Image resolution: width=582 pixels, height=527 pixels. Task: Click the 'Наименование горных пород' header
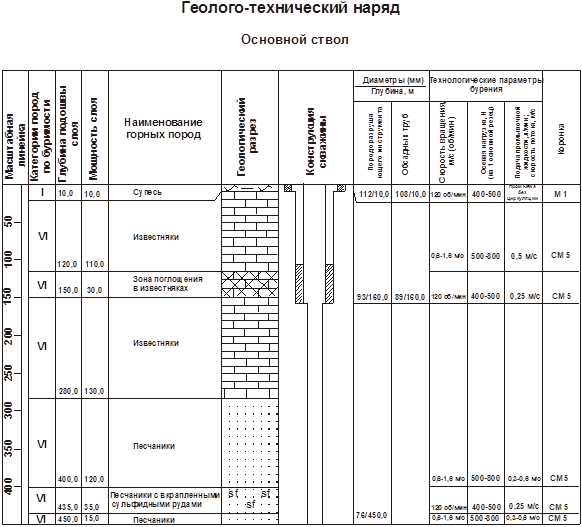pos(163,128)
